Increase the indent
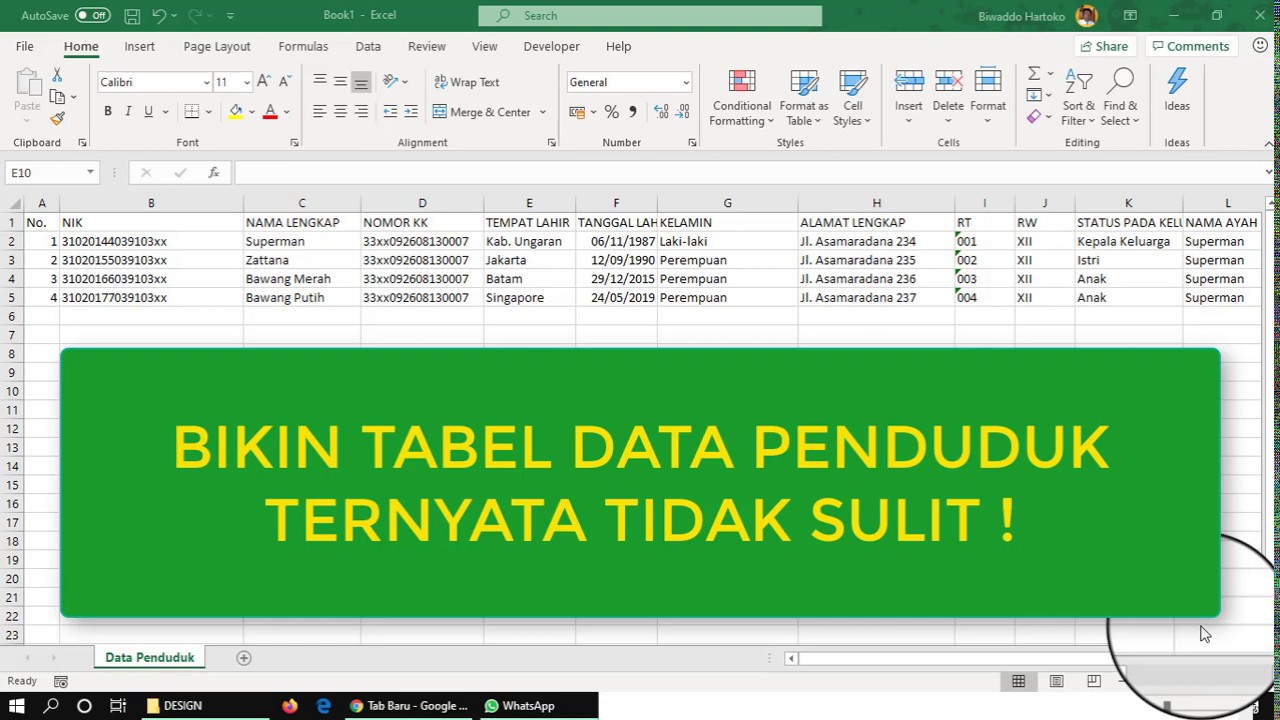 point(411,112)
